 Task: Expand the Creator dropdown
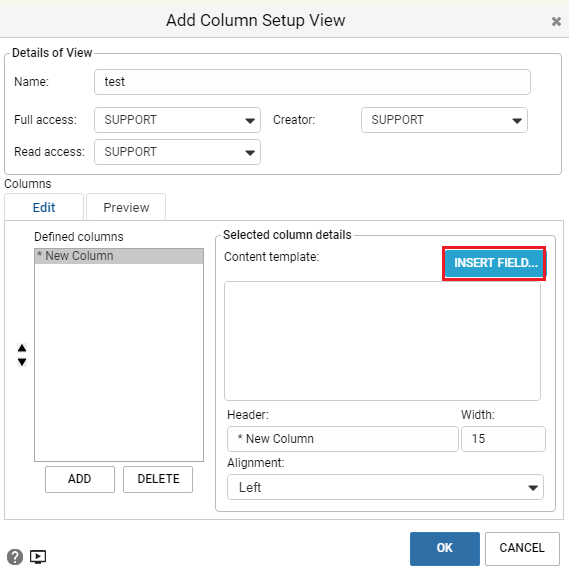click(x=444, y=120)
